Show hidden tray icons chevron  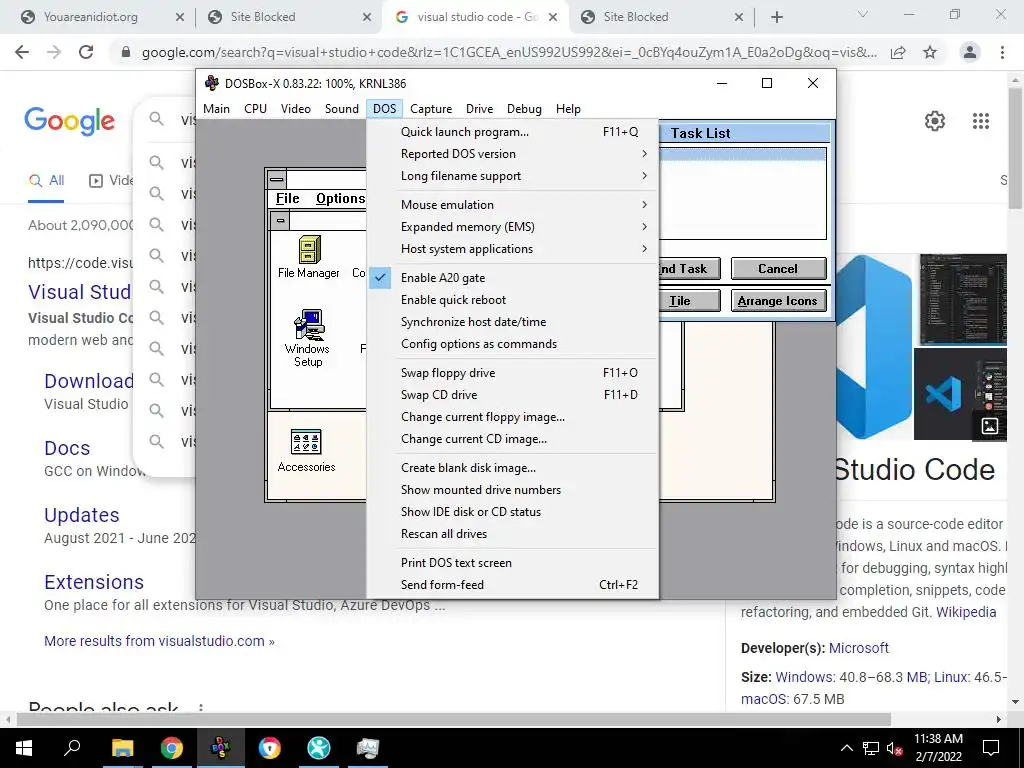tap(846, 748)
